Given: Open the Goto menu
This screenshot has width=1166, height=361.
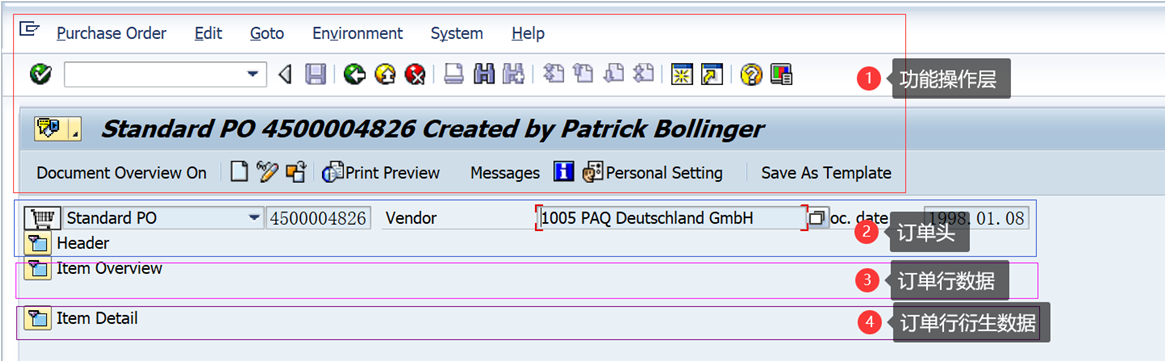Looking at the screenshot, I should (267, 33).
